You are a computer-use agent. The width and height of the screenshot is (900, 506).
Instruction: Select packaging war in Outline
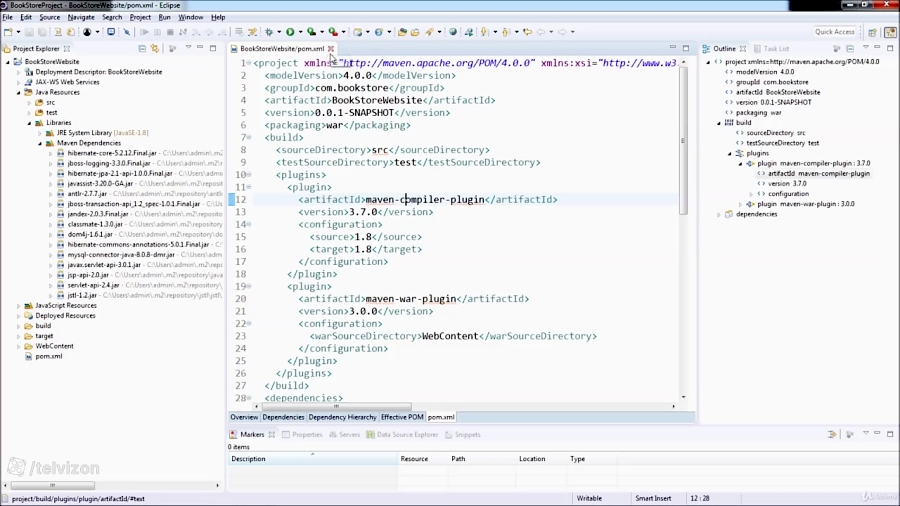click(x=758, y=113)
